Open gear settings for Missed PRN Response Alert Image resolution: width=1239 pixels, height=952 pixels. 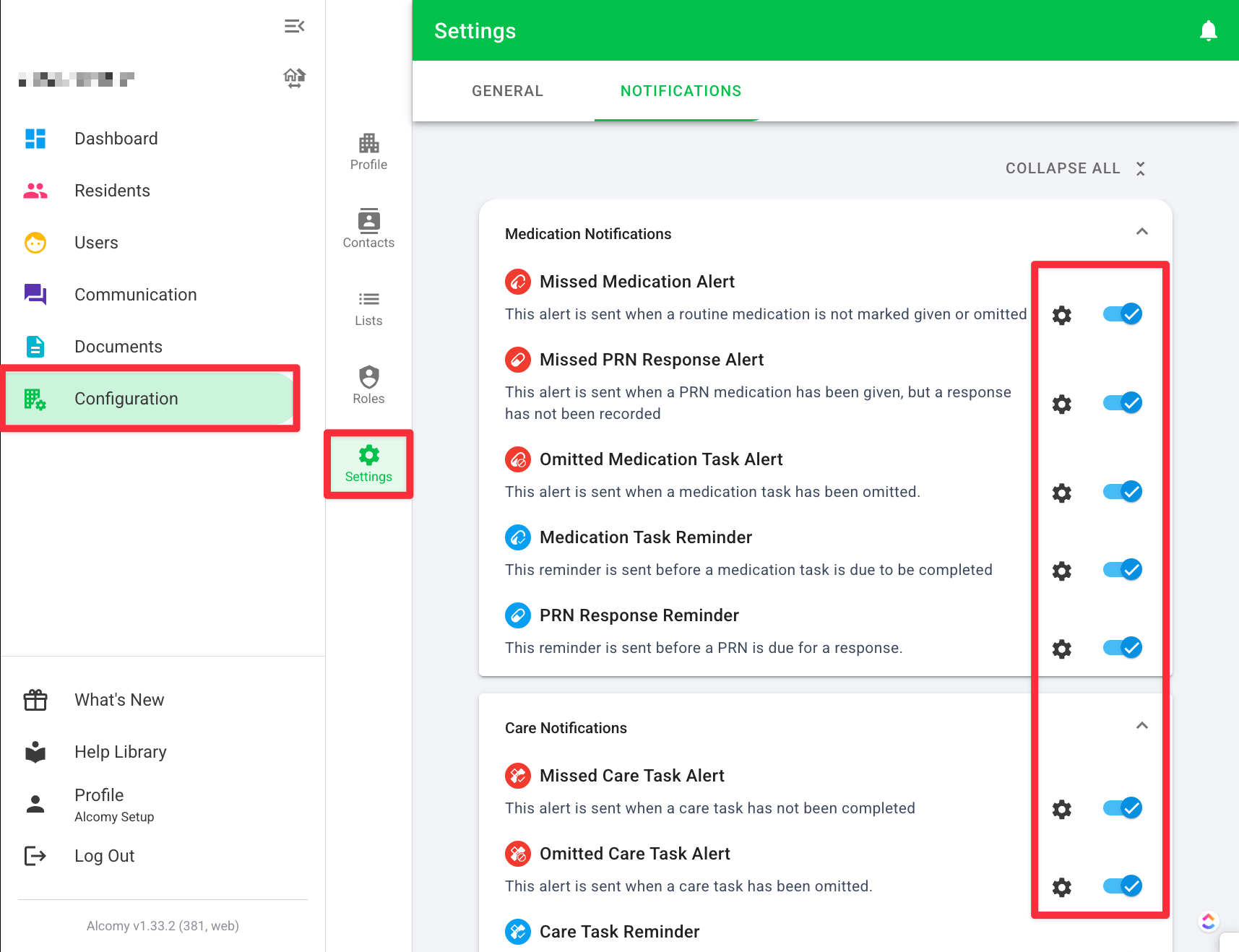click(x=1061, y=404)
